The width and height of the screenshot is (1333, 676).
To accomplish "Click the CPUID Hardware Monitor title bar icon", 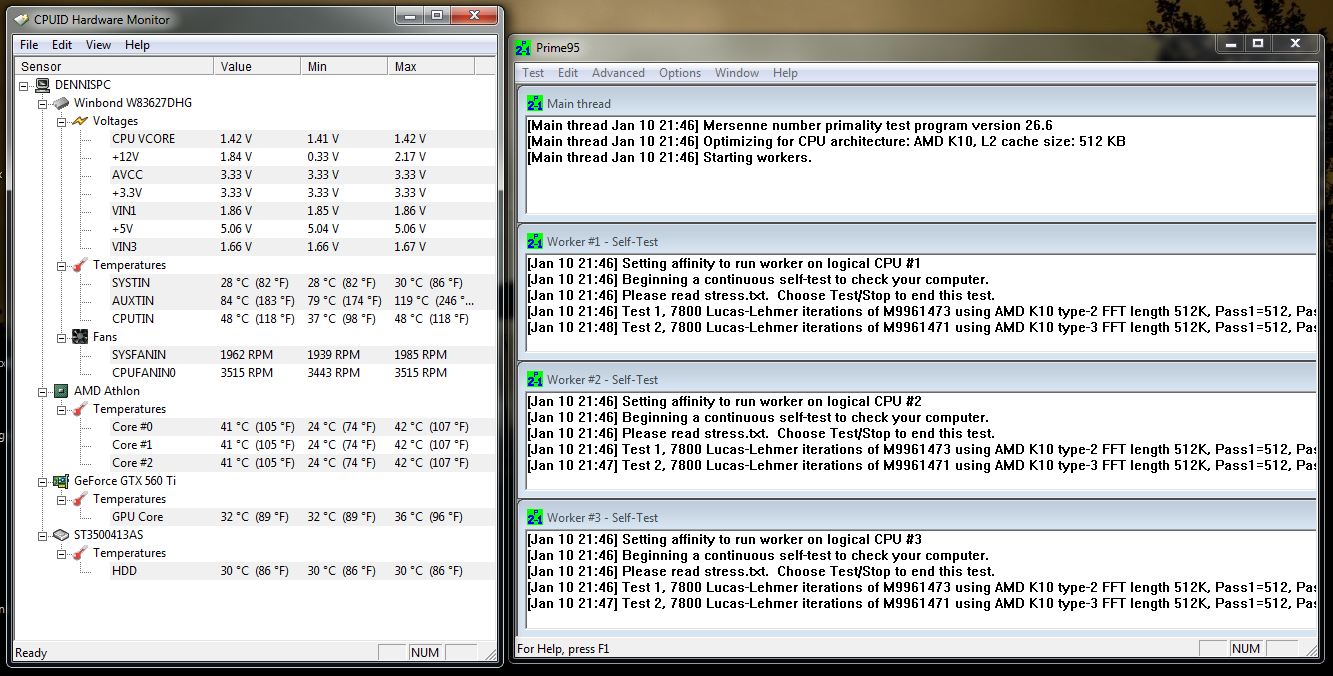I will point(21,19).
